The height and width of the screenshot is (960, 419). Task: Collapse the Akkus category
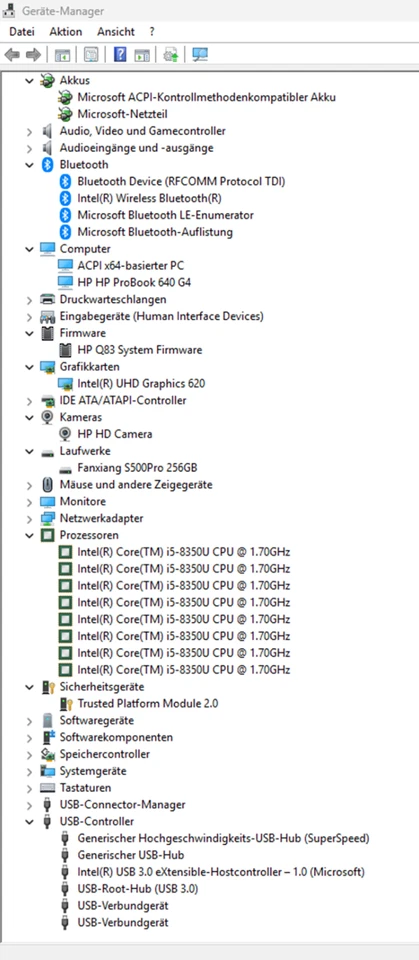[29, 80]
